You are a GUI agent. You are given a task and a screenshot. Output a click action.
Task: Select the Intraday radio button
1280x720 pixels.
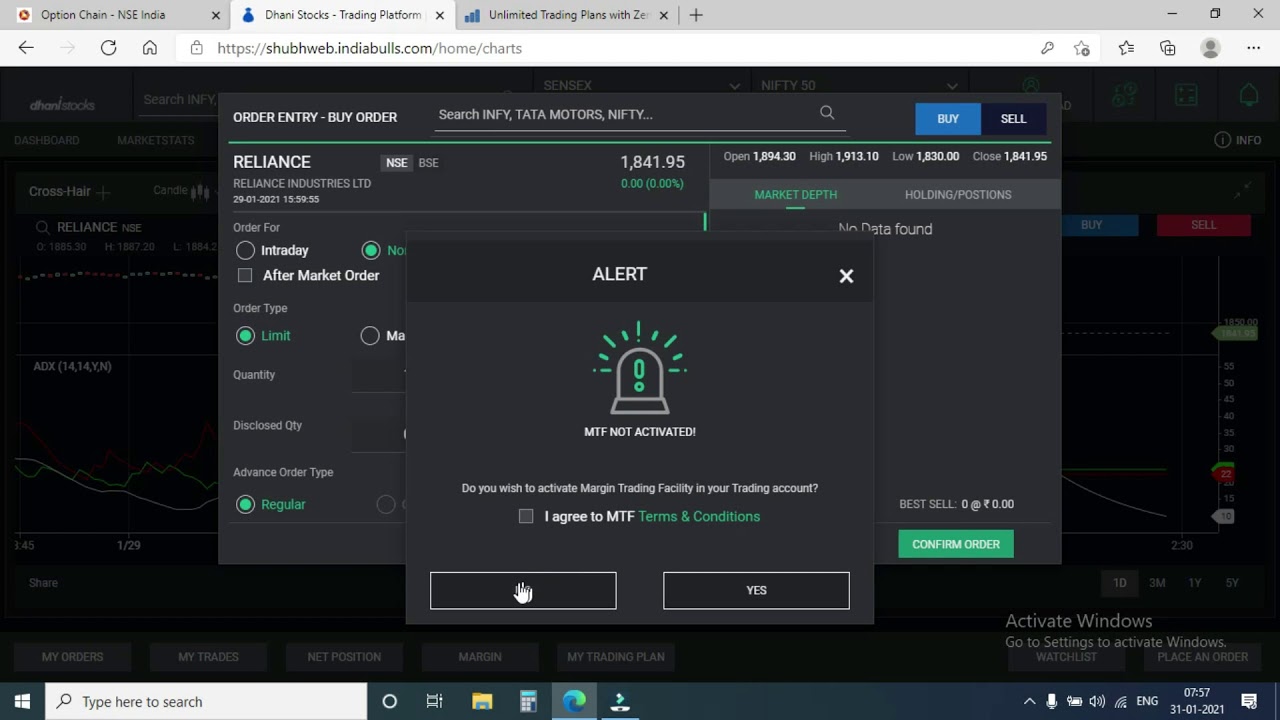pyautogui.click(x=245, y=250)
